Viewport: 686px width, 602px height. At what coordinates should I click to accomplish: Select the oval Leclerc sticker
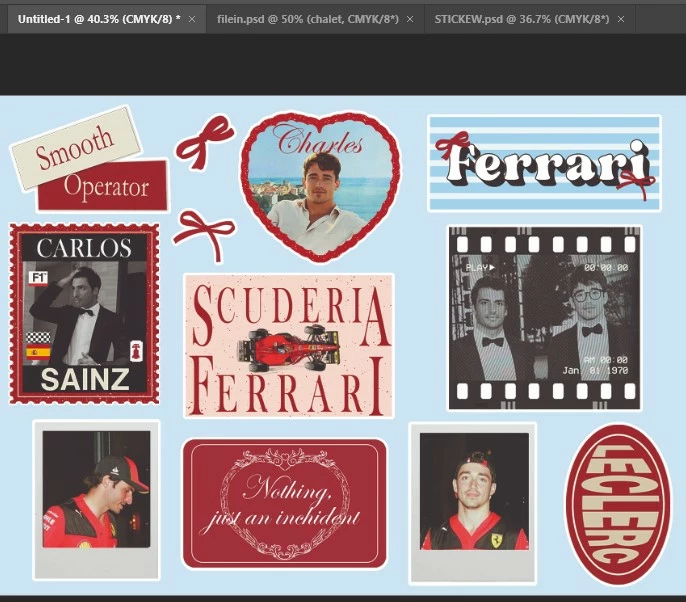click(618, 504)
